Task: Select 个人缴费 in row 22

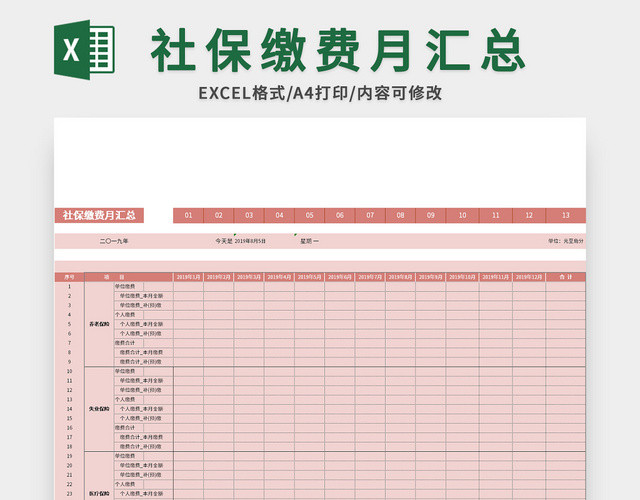Action: [125, 484]
